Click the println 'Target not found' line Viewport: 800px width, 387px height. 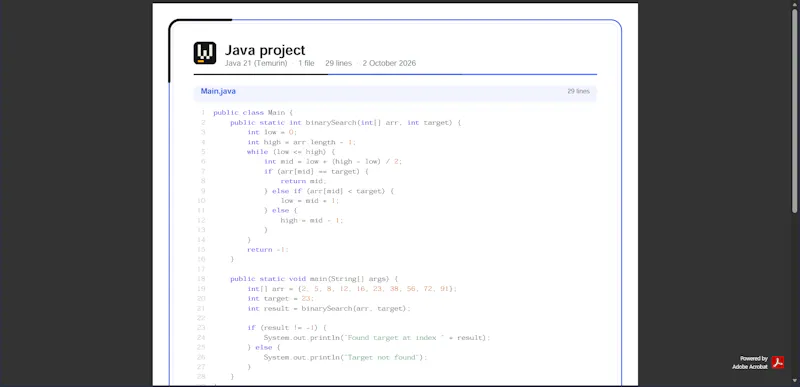345,357
